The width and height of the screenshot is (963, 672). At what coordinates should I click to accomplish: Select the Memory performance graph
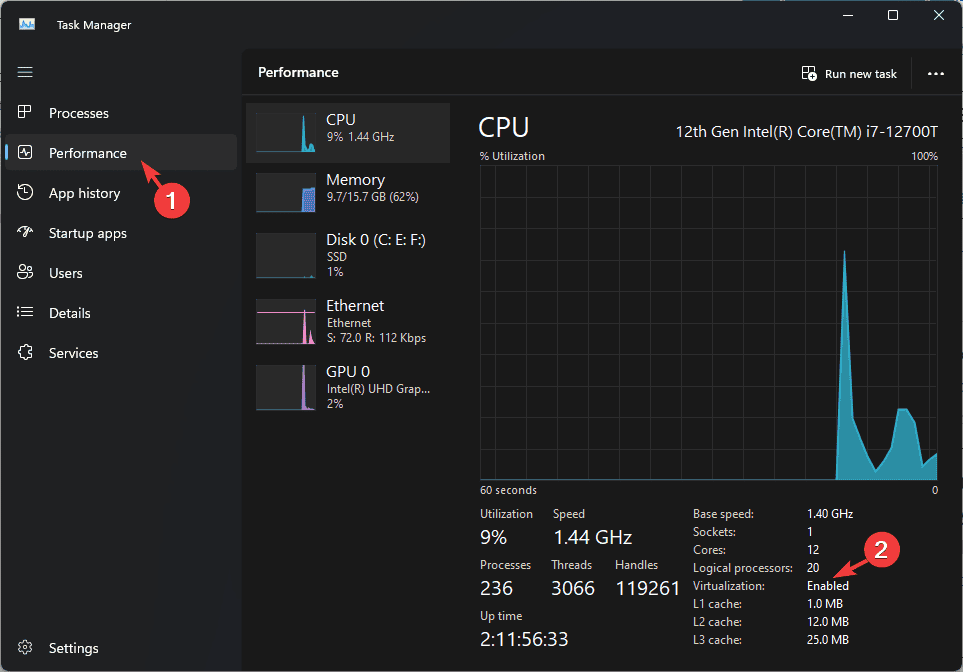pos(286,192)
